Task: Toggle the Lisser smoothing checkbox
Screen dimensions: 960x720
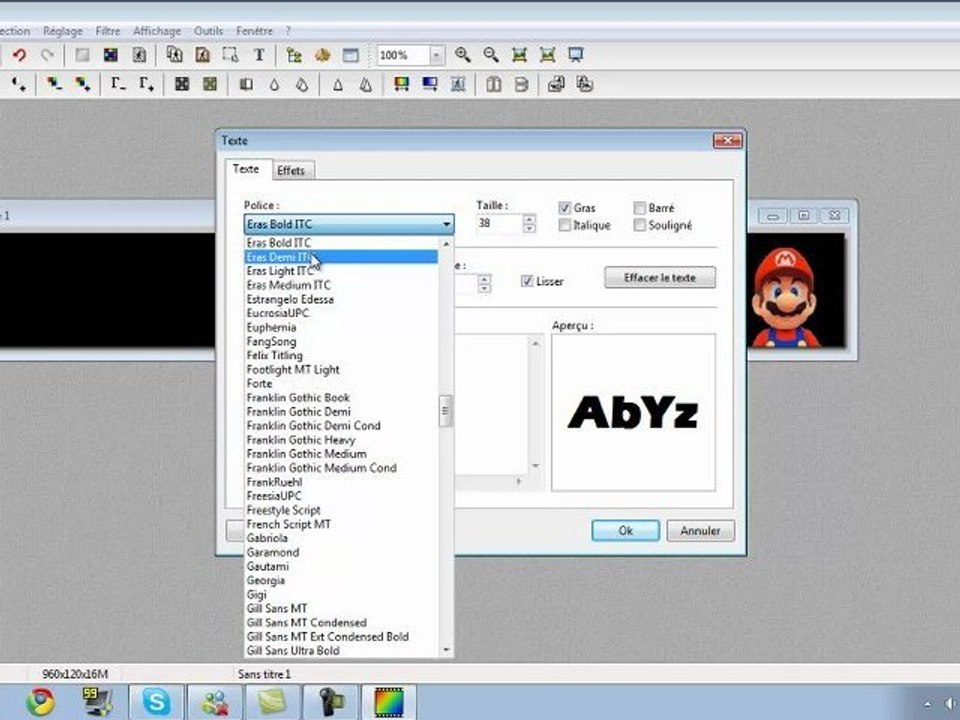Action: coord(527,281)
